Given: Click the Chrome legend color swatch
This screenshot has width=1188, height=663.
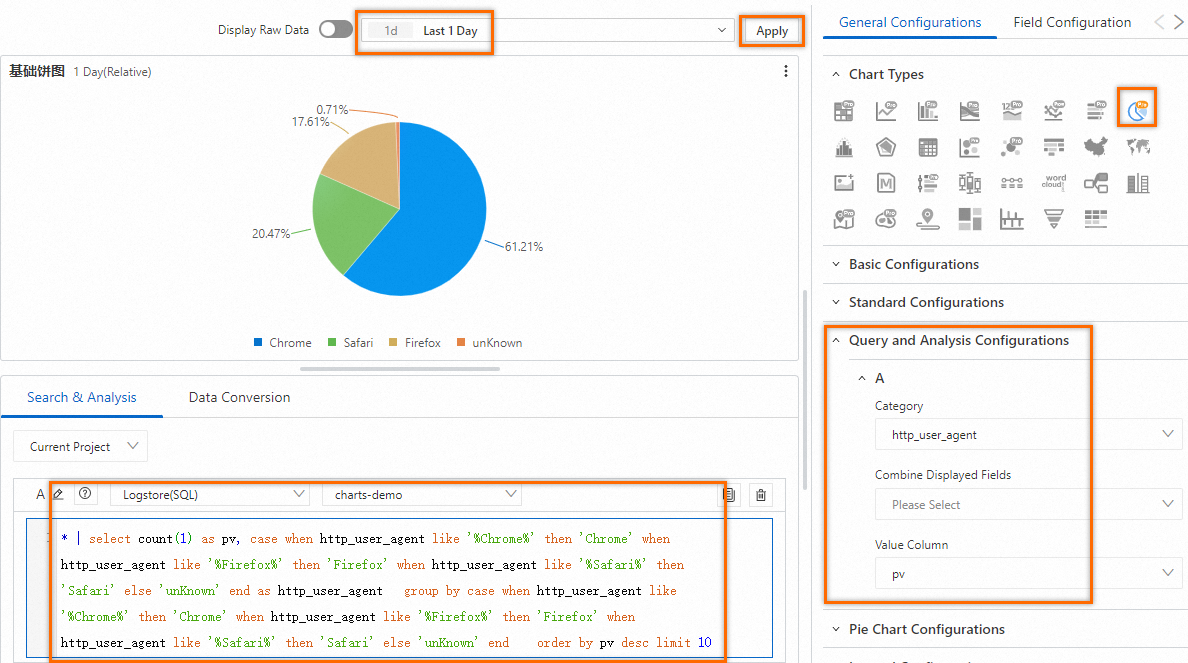Looking at the screenshot, I should coord(258,342).
